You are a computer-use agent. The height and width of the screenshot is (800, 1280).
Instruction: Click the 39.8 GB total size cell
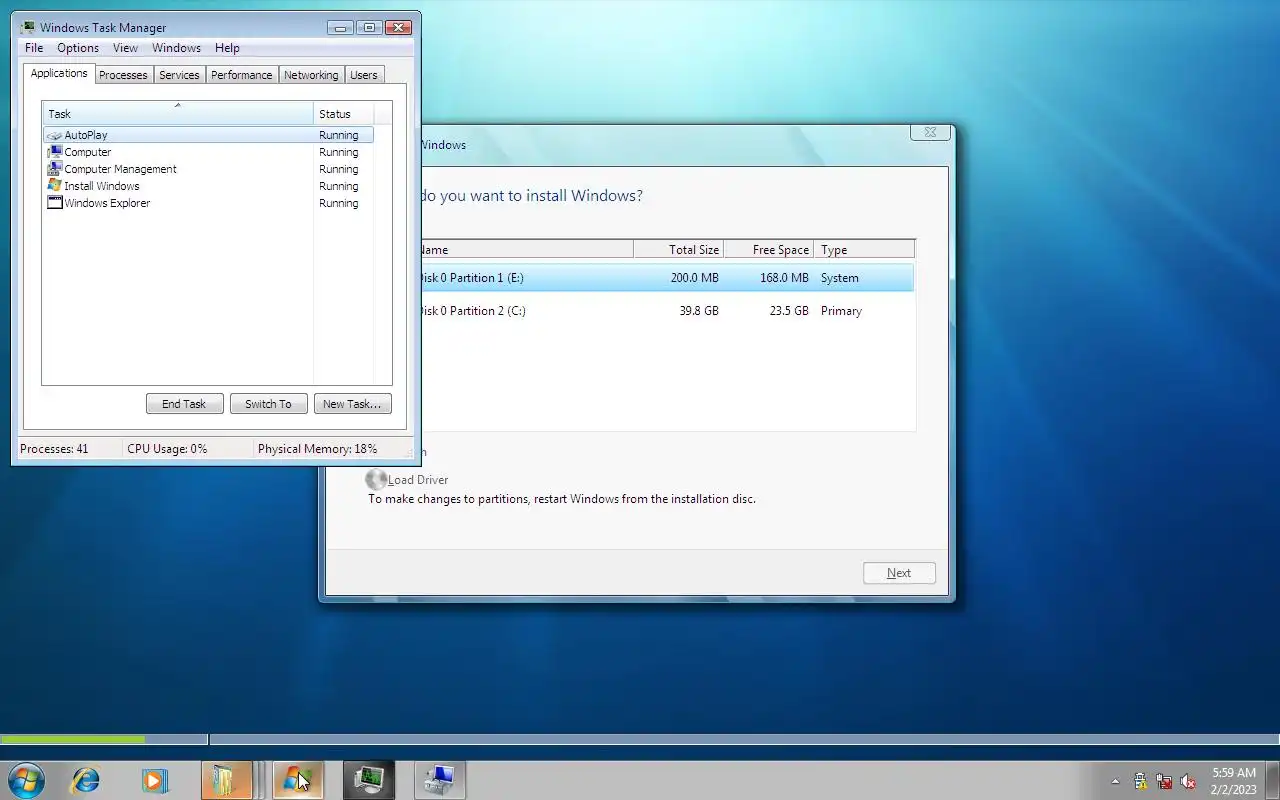point(699,311)
